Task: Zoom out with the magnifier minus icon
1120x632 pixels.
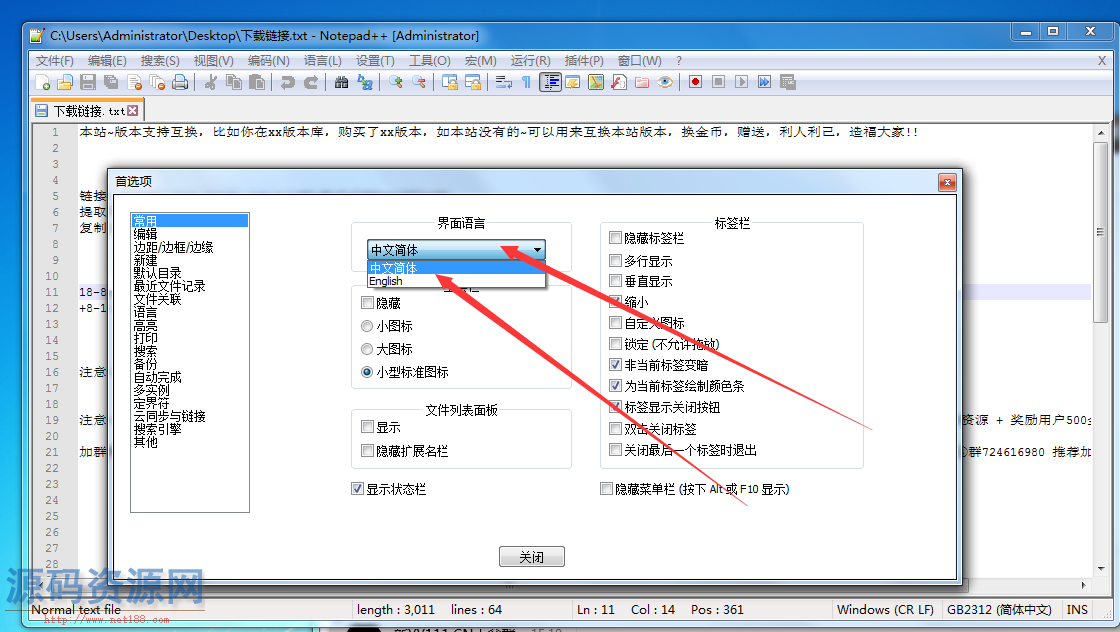Action: pos(419,82)
